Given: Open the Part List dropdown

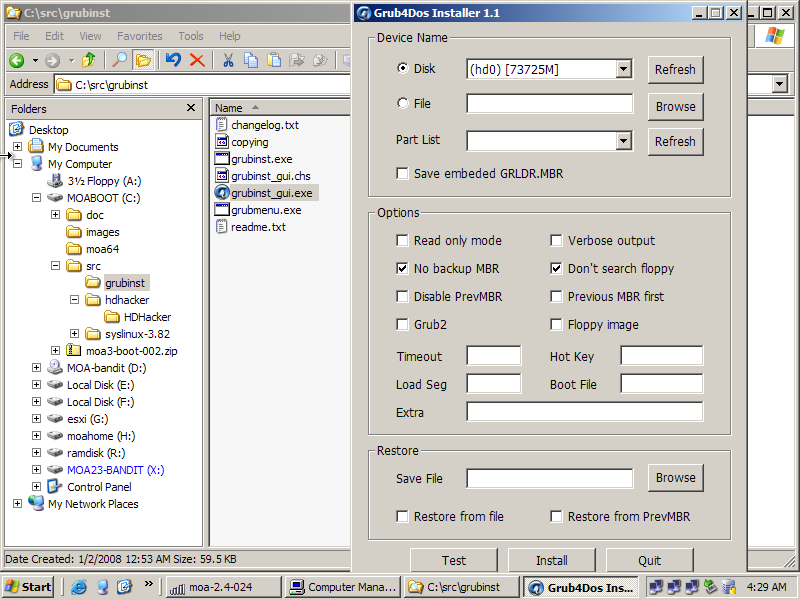Looking at the screenshot, I should (x=624, y=141).
